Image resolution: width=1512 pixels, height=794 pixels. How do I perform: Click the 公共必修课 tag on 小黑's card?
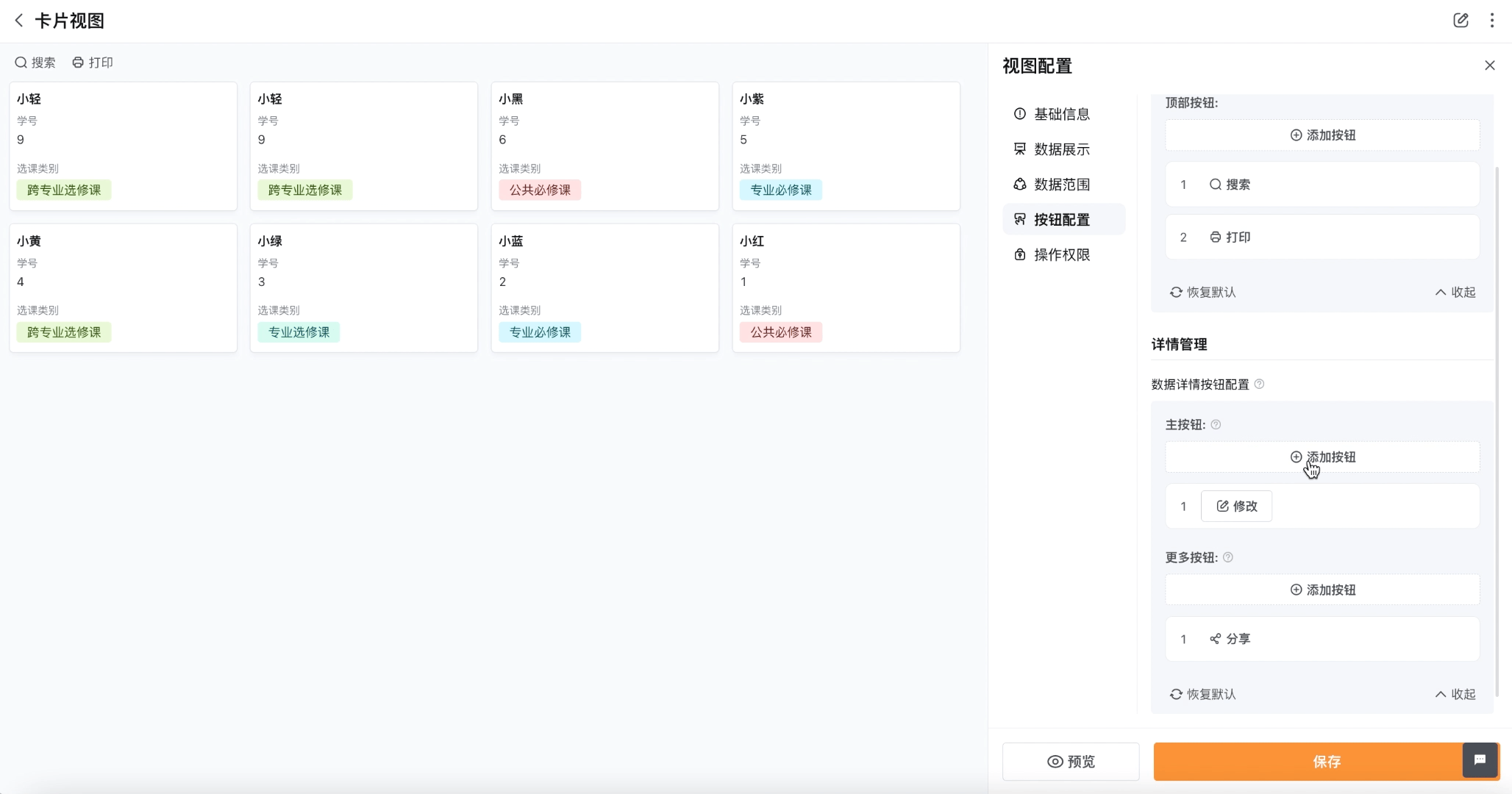[540, 190]
